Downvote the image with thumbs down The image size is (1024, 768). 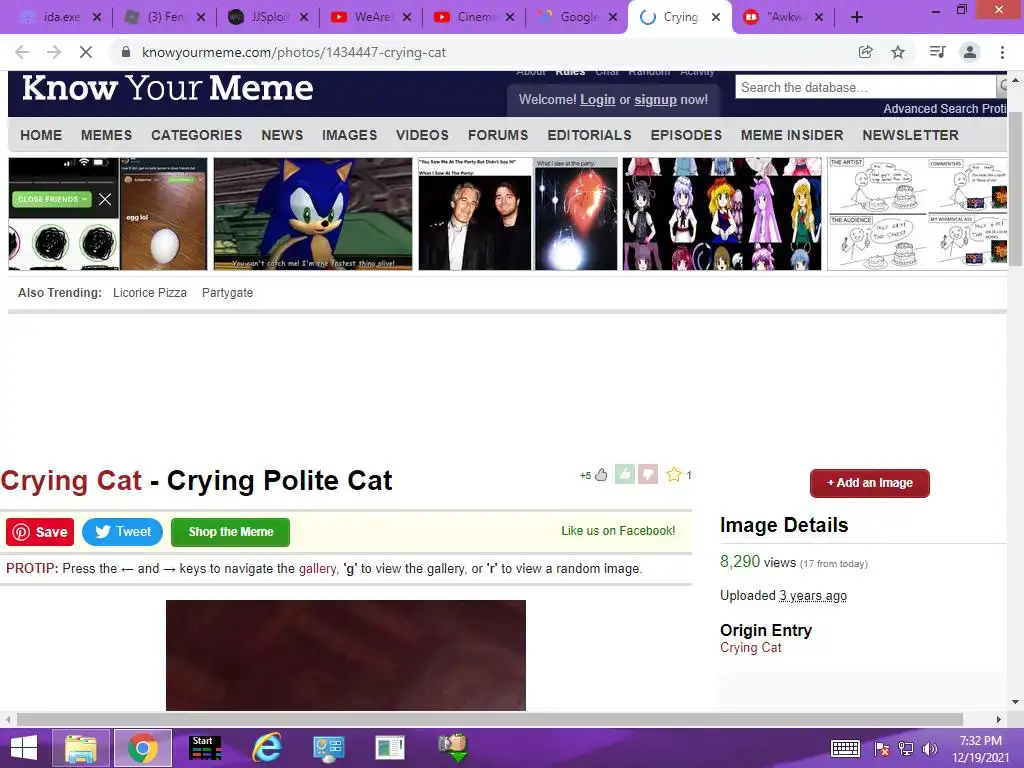[x=648, y=475]
